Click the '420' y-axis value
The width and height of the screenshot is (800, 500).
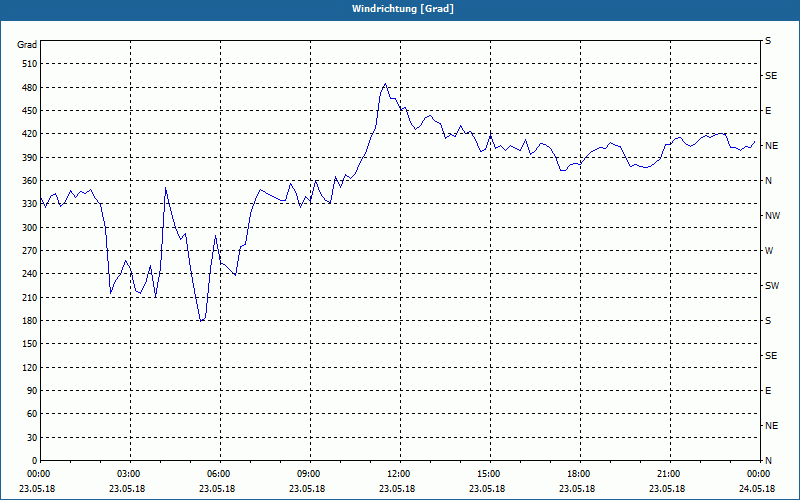pos(30,134)
